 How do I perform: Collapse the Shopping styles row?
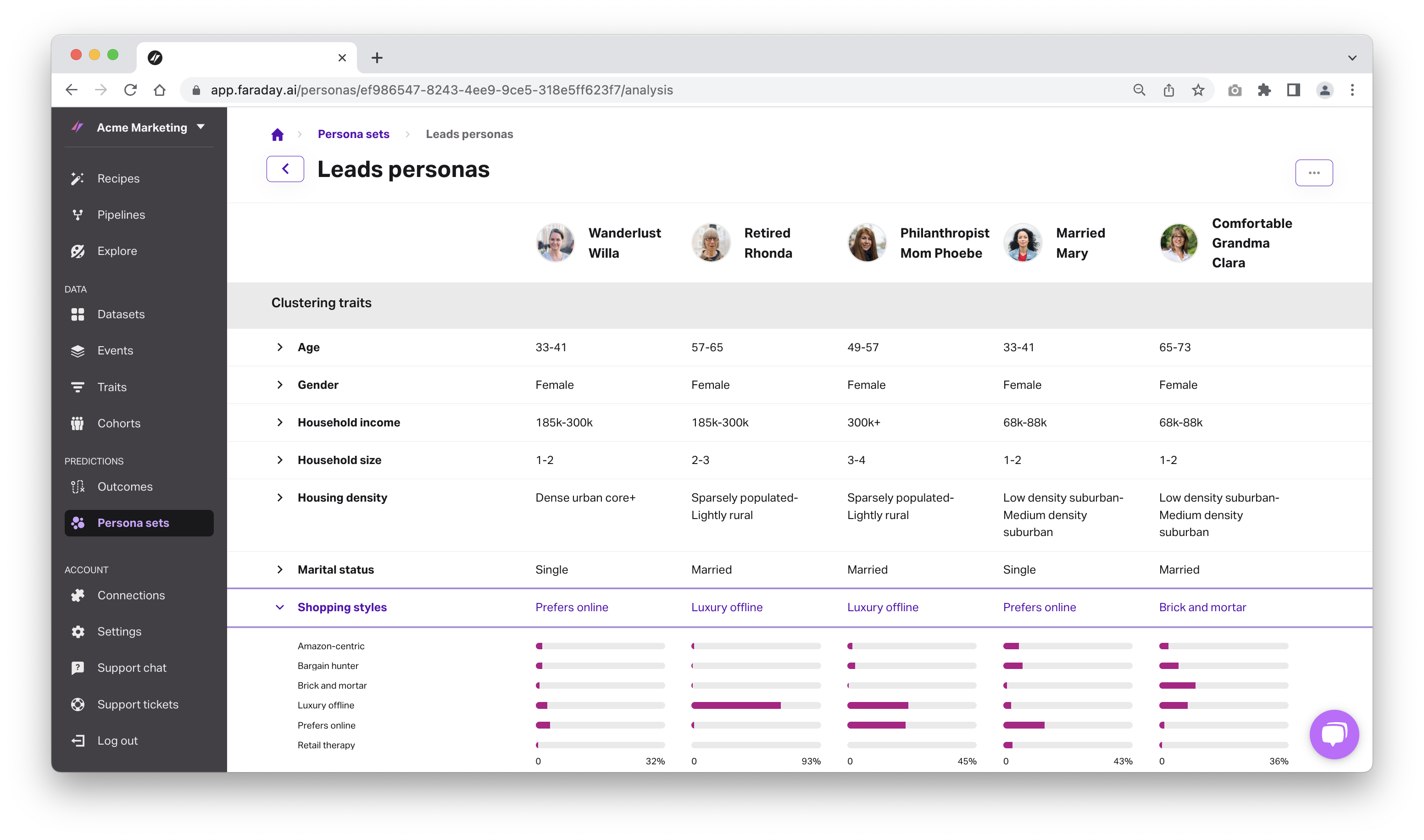click(280, 608)
